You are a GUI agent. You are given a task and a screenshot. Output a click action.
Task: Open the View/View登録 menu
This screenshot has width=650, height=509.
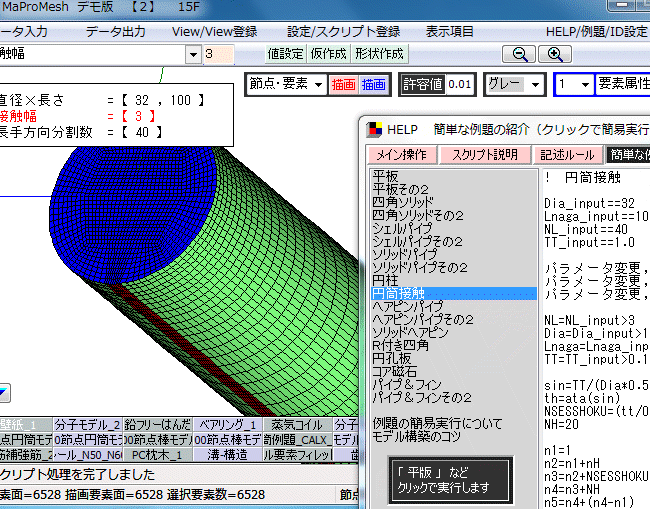(x=214, y=31)
